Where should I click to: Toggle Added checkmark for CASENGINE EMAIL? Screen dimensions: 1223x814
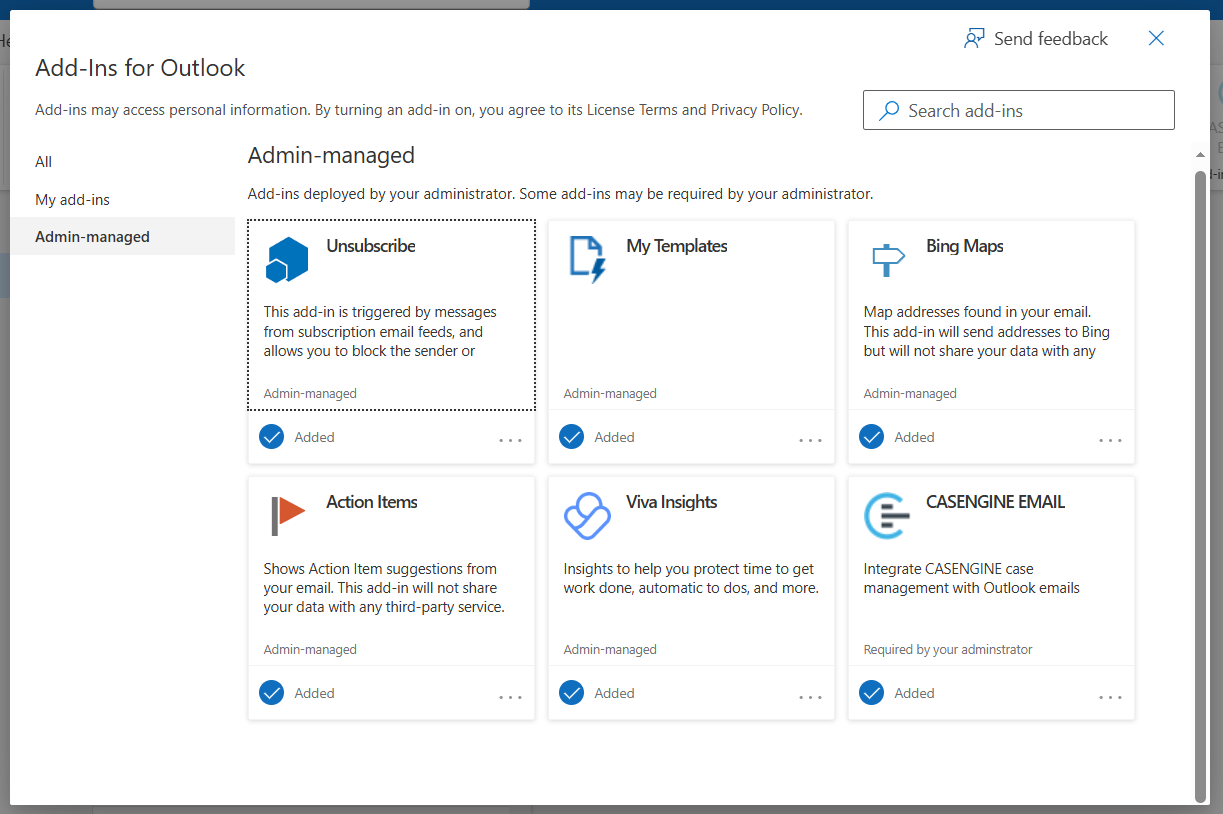click(871, 693)
